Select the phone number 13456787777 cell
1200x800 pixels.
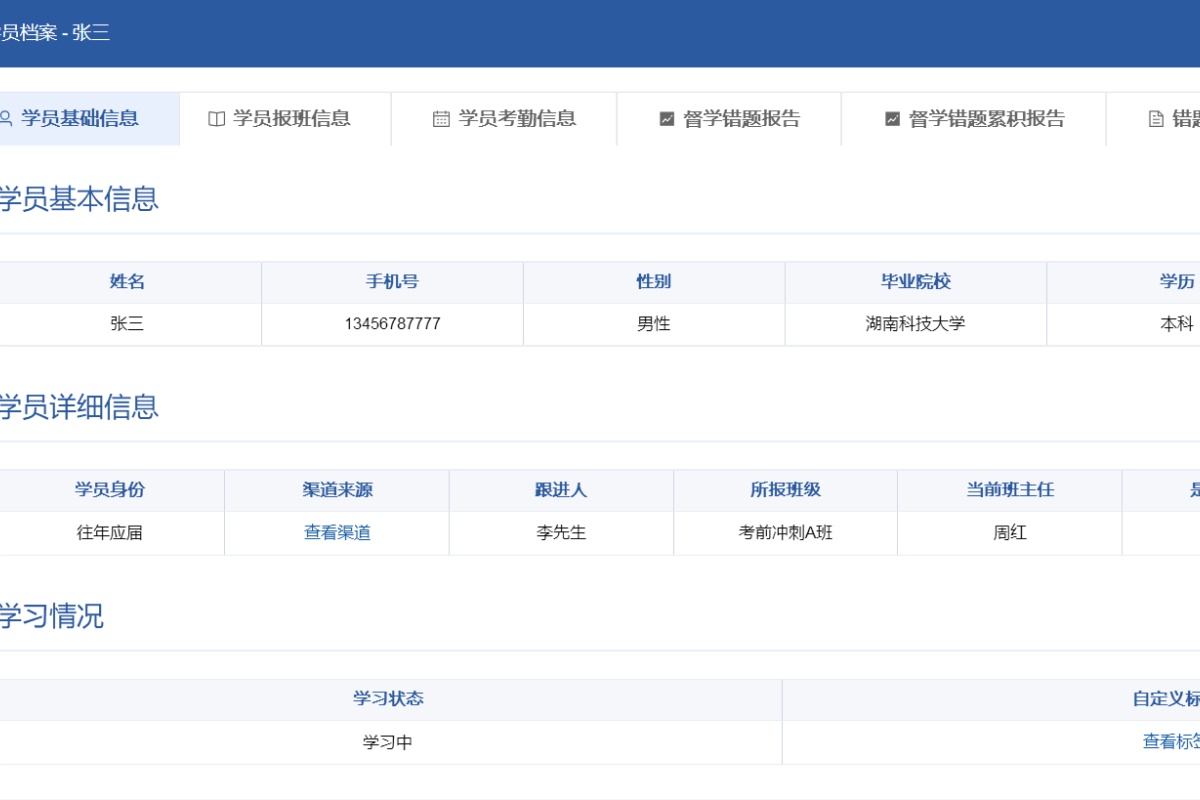[x=392, y=324]
